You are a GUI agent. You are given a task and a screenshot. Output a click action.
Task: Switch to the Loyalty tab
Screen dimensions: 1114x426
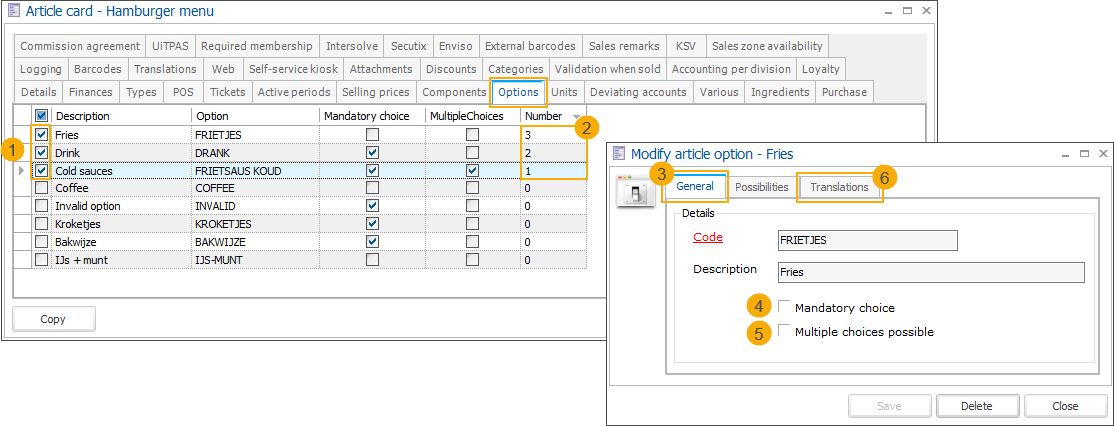(x=821, y=69)
